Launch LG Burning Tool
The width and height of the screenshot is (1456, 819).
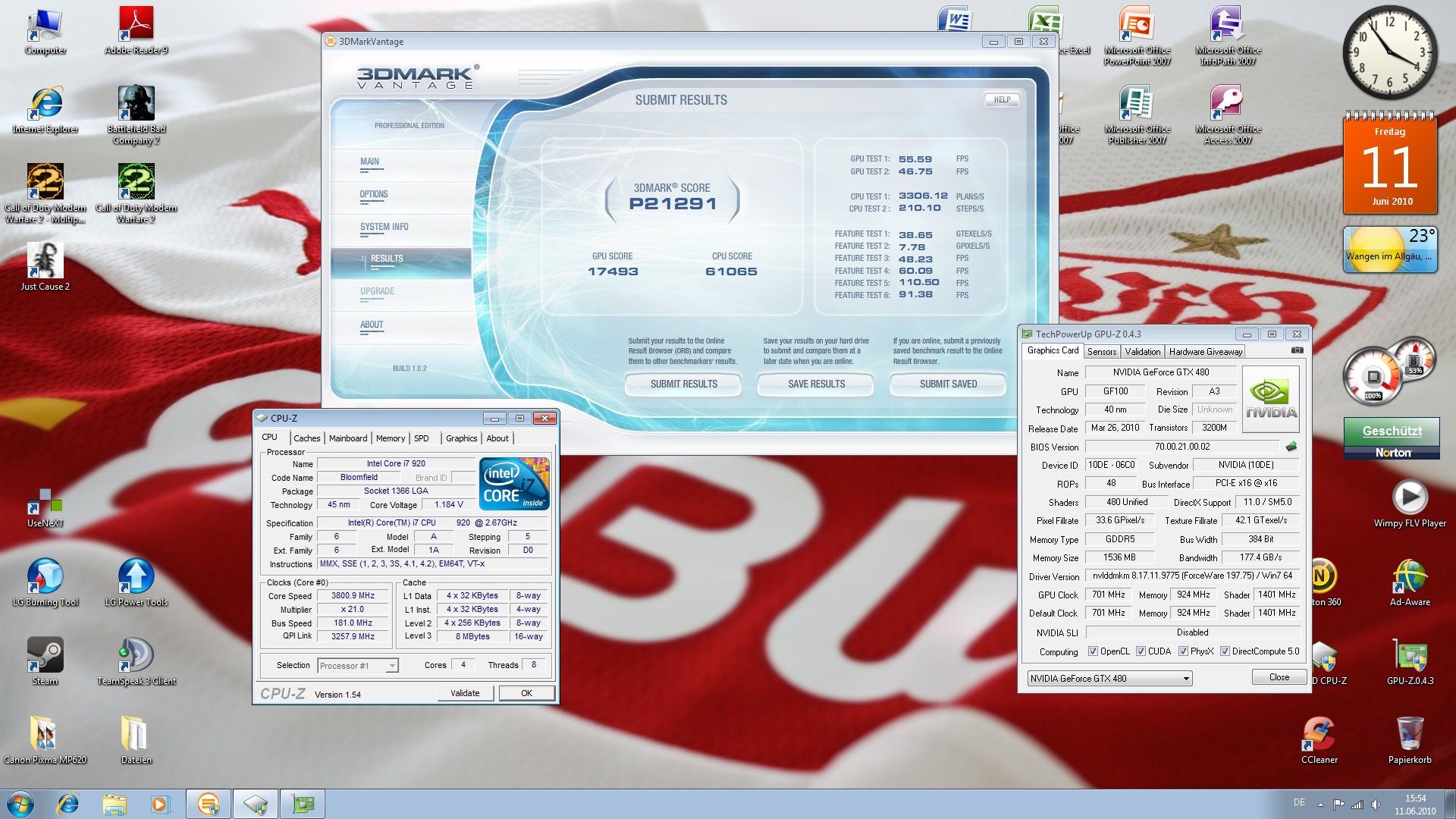(x=45, y=583)
